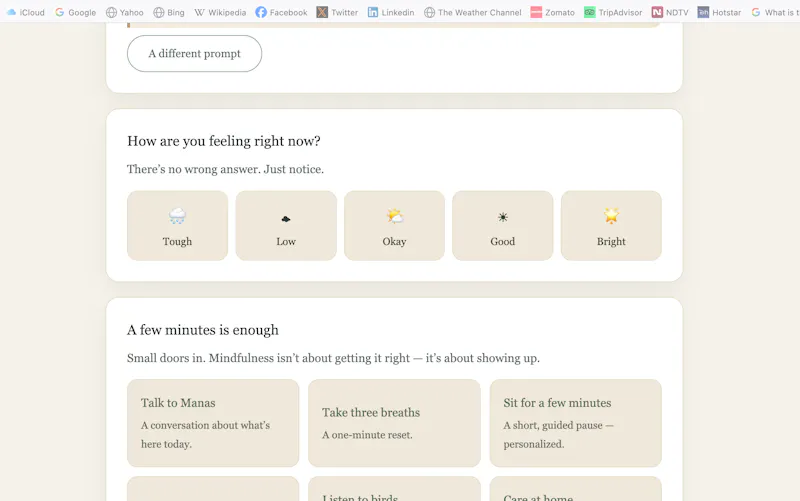Open the Zomato bookmark
The image size is (800, 501).
pos(553,12)
